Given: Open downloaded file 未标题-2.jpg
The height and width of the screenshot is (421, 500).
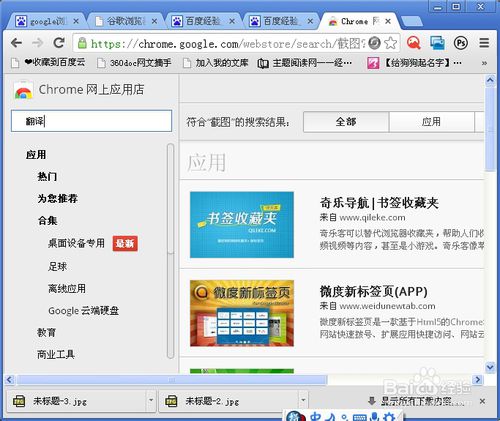Looking at the screenshot, I should [229, 401].
